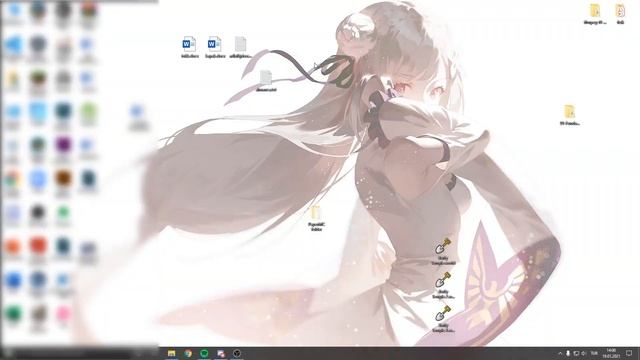
Task: Open the green circular app on taskbar
Action: coord(204,353)
